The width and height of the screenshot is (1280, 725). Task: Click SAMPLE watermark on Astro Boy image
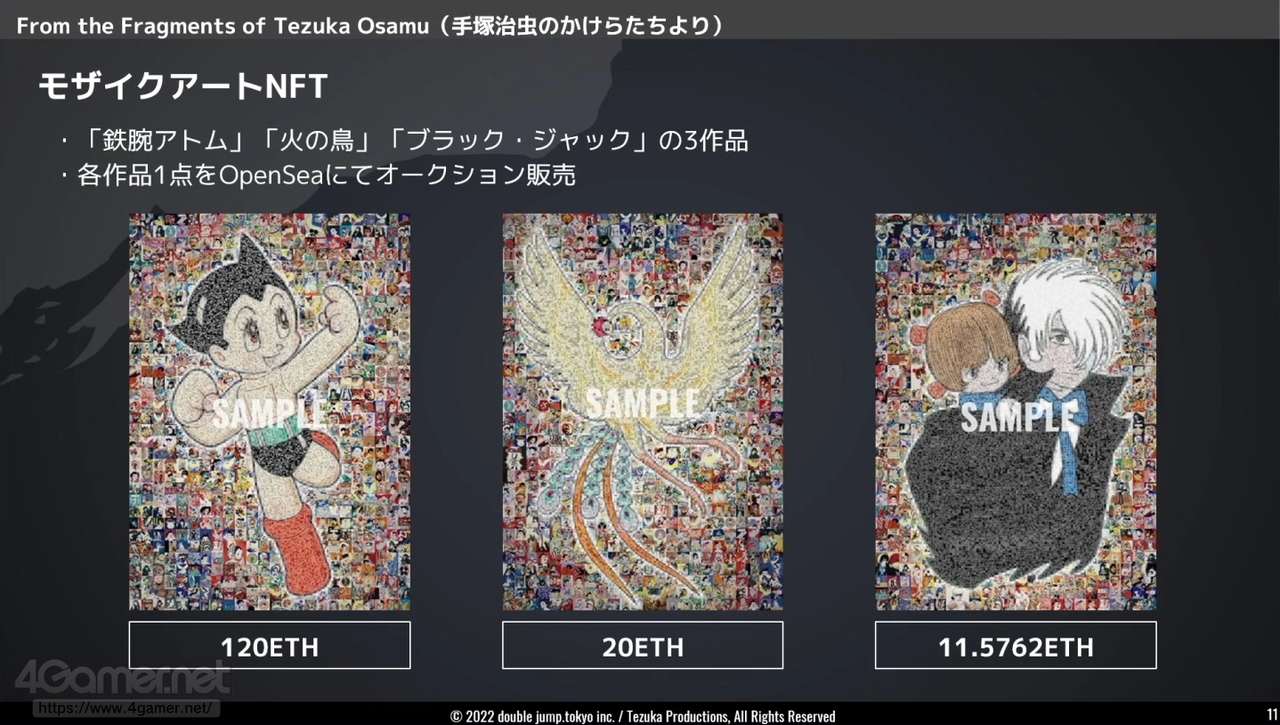[268, 411]
